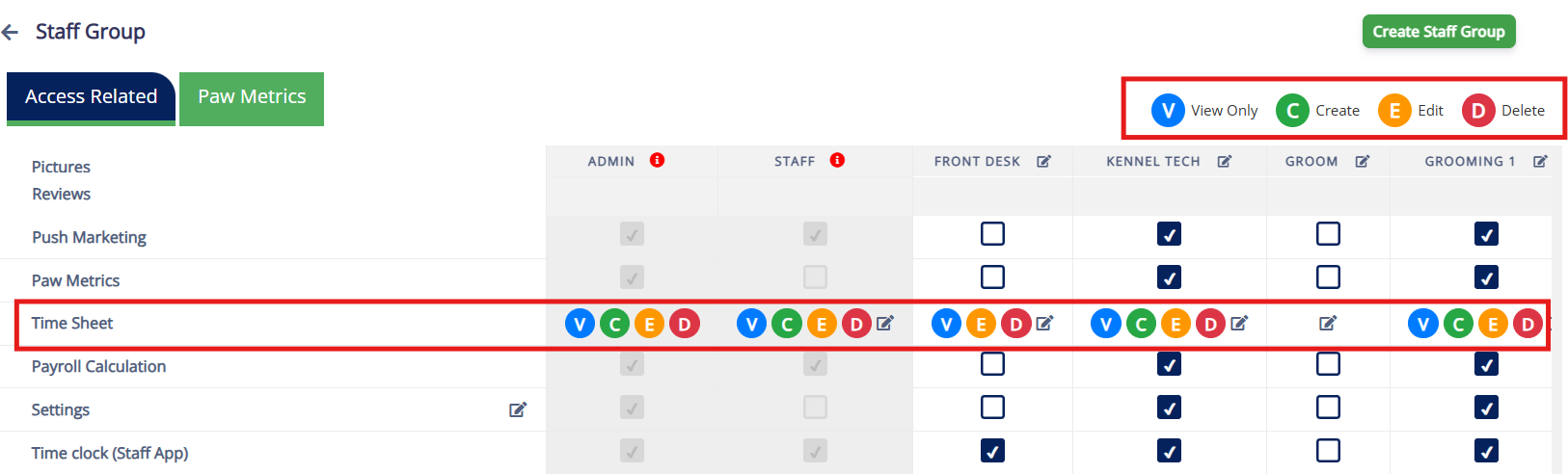Click the Settings row edit icon
This screenshot has width=1568, height=474.
518,409
